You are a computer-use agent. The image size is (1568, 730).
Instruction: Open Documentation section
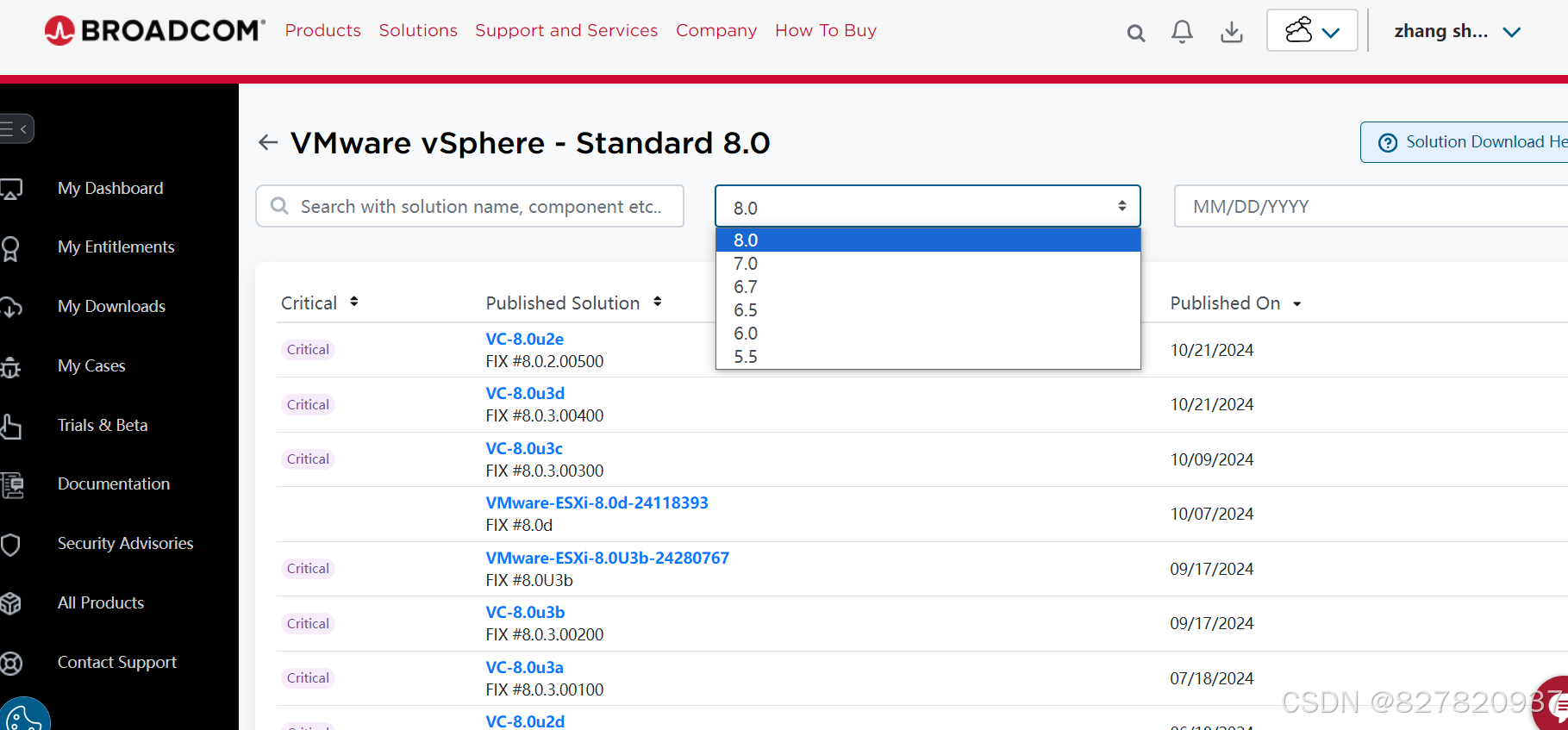(114, 484)
